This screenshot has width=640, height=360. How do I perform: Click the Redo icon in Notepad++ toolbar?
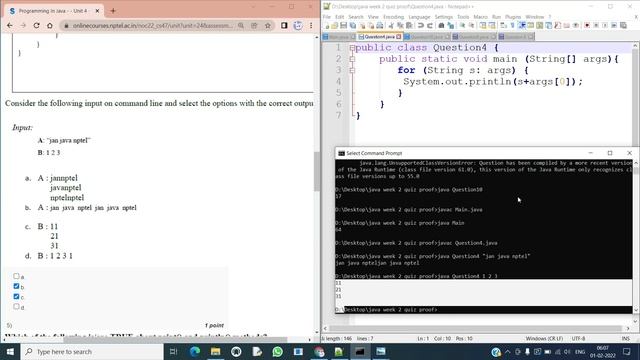pos(430,25)
